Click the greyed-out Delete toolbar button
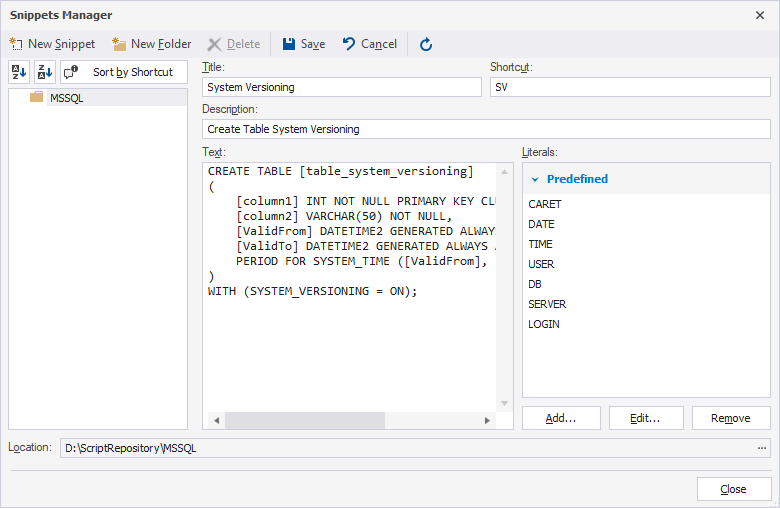The height and width of the screenshot is (508, 780). [x=234, y=44]
